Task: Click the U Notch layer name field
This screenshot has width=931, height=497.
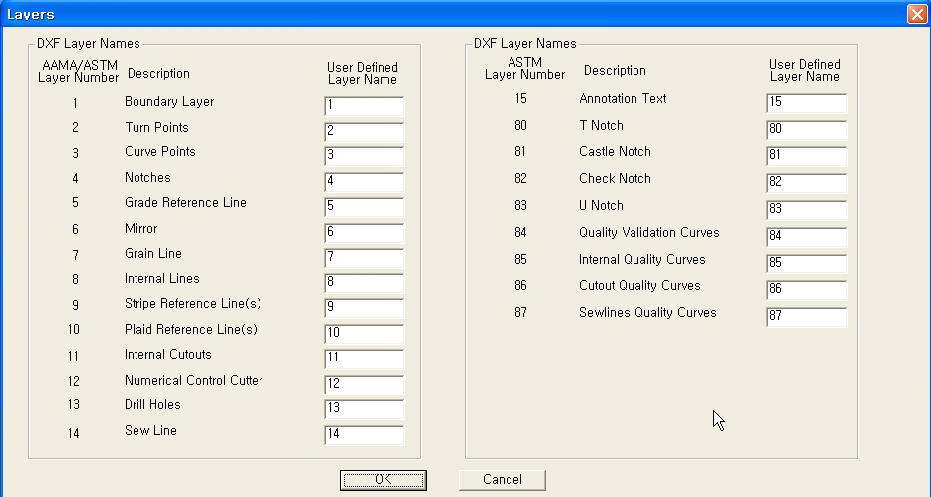Action: pos(806,210)
